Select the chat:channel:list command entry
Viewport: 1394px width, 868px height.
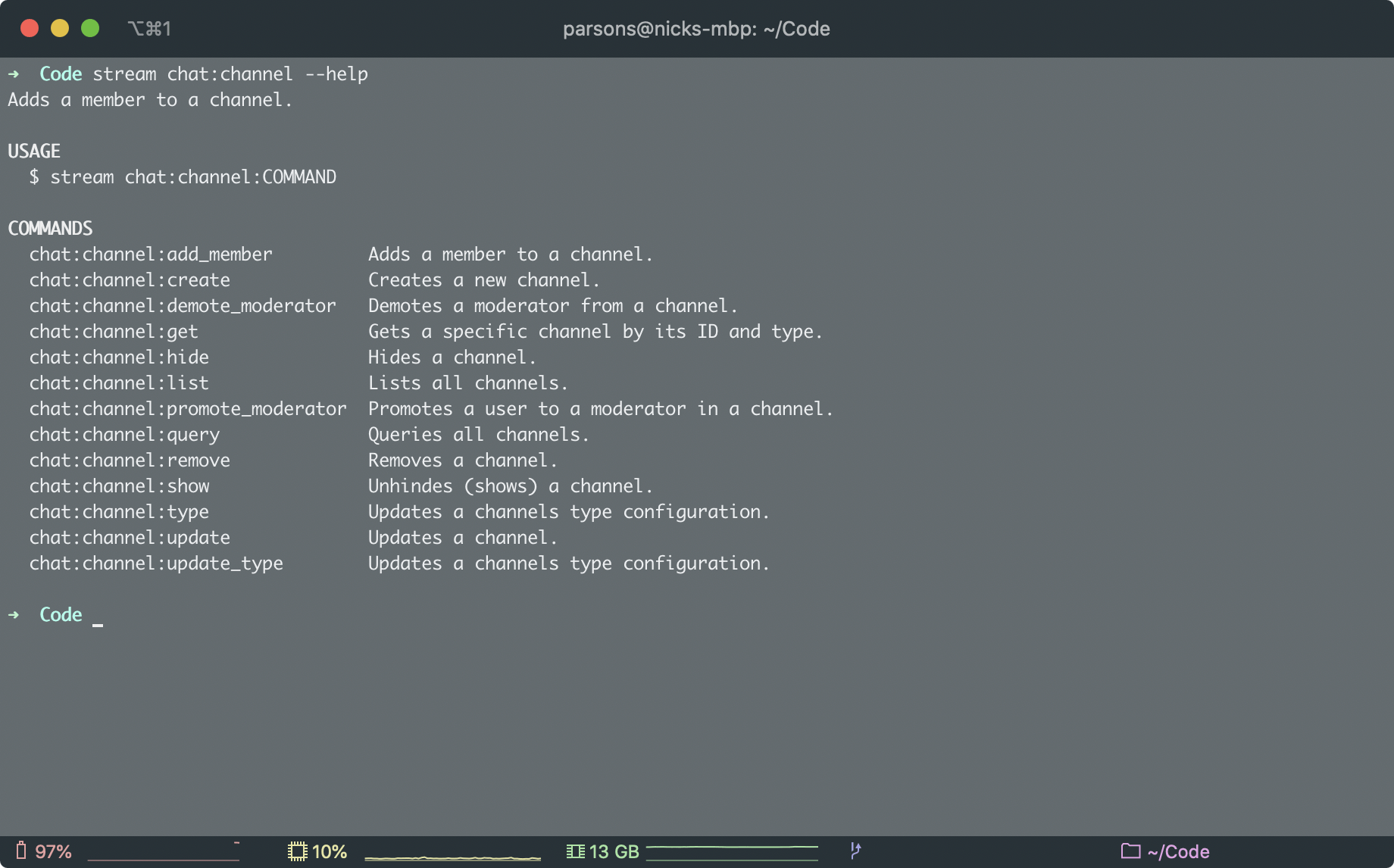click(119, 382)
